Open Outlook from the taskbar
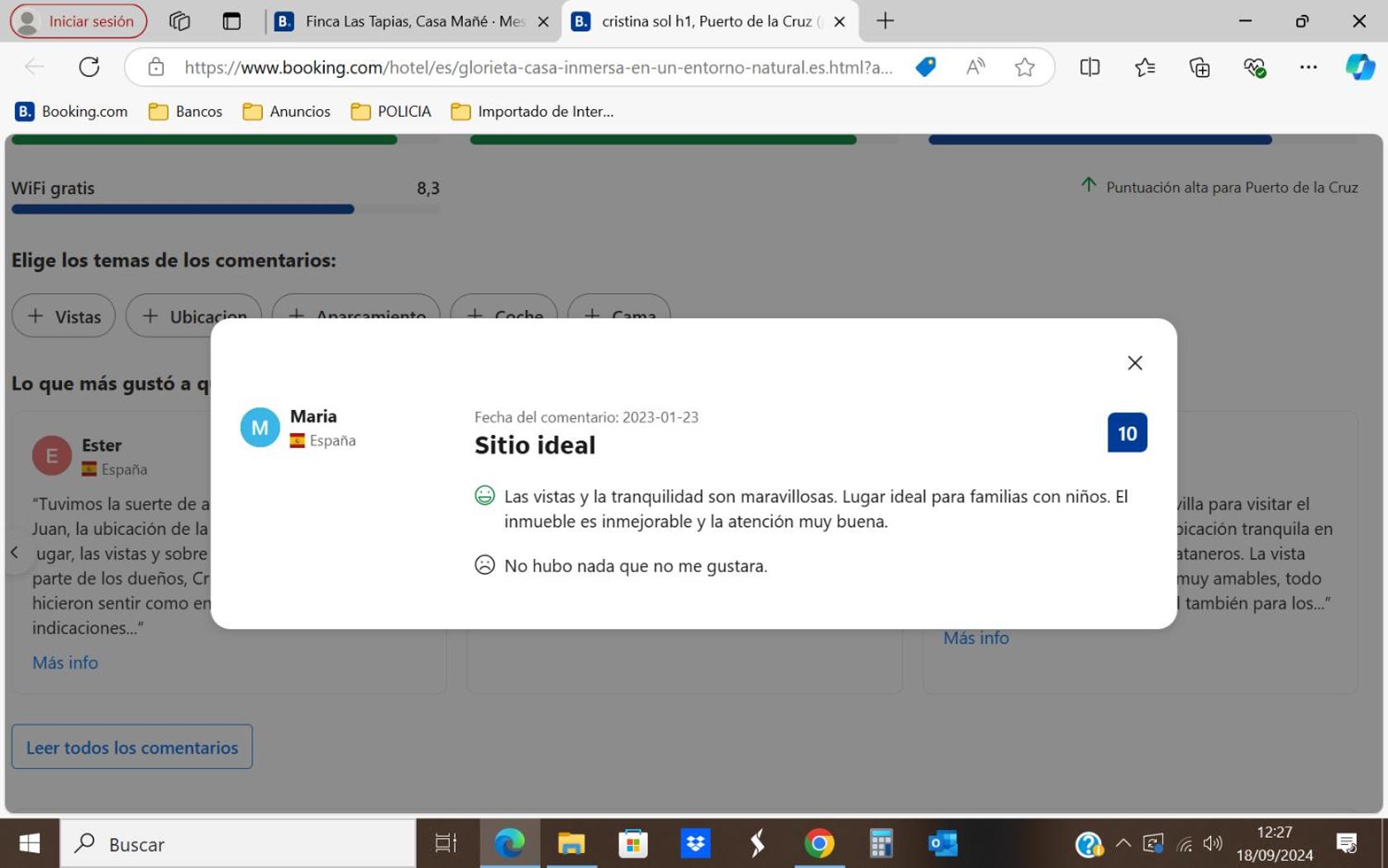The width and height of the screenshot is (1388, 868). tap(943, 843)
